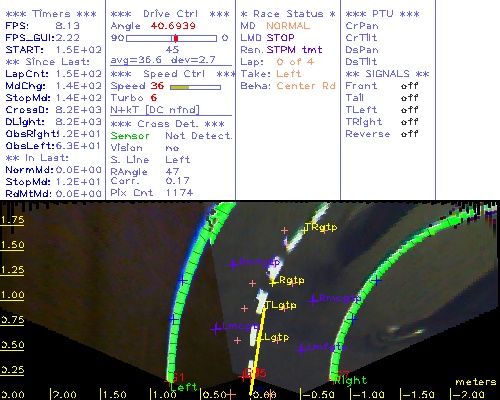Click the green Right lane label
This screenshot has height=400, width=500.
coord(351,380)
